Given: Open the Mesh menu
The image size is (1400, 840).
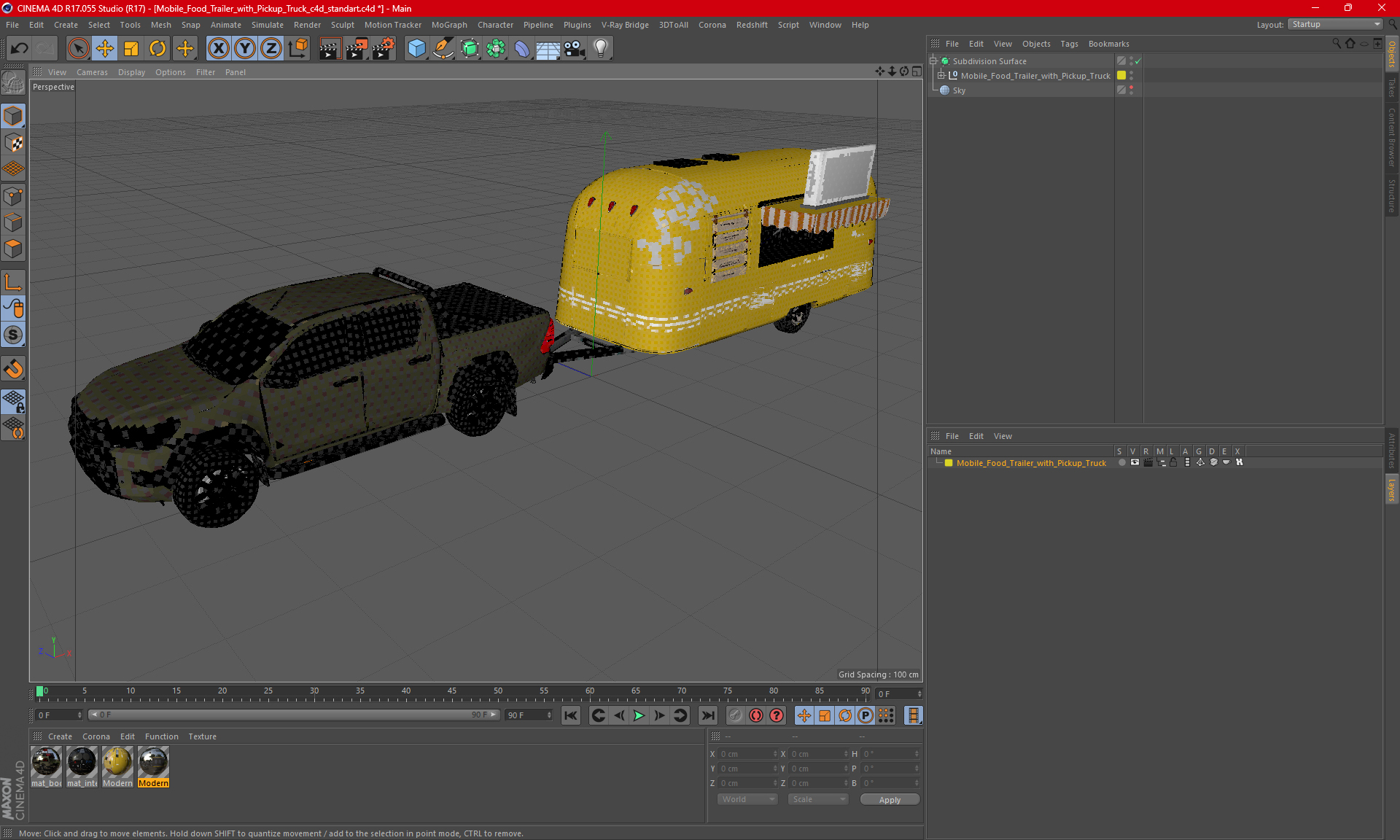Looking at the screenshot, I should pyautogui.click(x=160, y=25).
